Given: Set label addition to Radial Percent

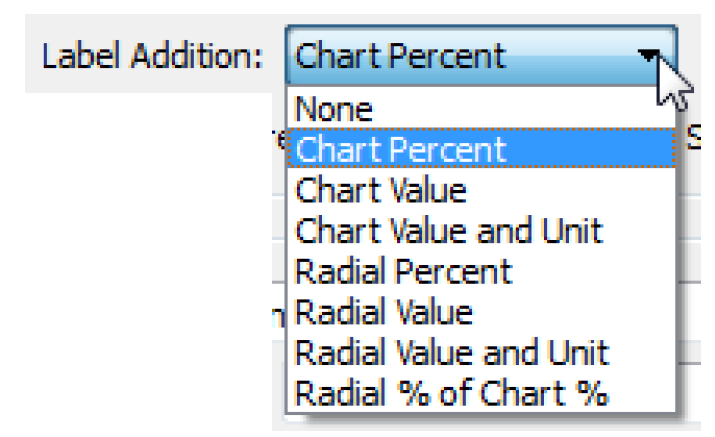Looking at the screenshot, I should pos(404,271).
